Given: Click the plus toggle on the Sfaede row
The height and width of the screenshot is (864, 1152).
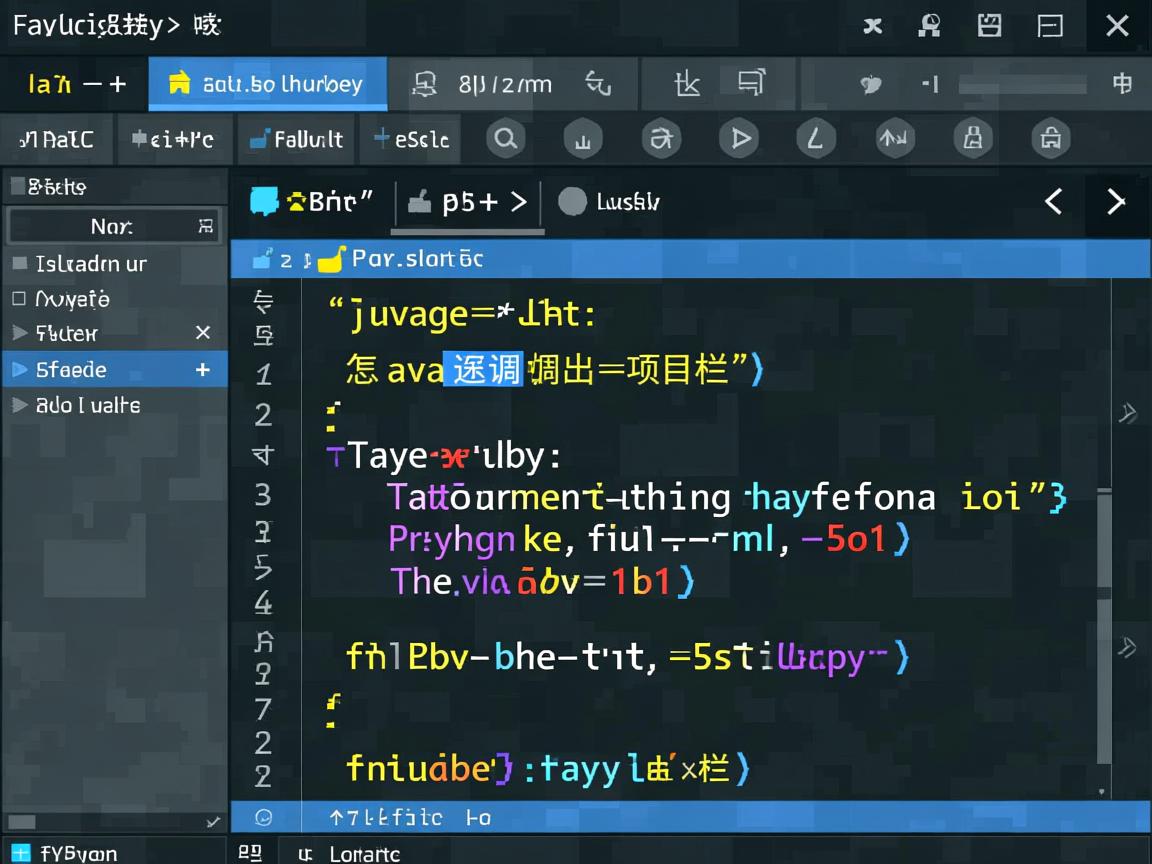Looking at the screenshot, I should coord(203,369).
